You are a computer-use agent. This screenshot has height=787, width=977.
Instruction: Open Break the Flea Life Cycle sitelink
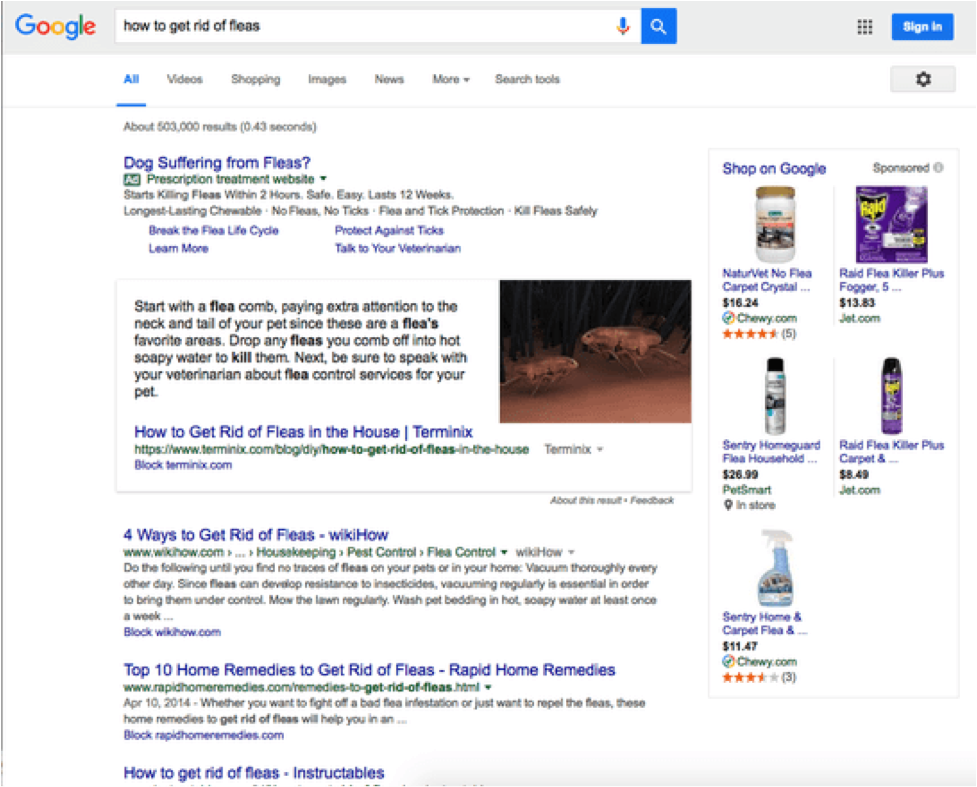pos(213,231)
